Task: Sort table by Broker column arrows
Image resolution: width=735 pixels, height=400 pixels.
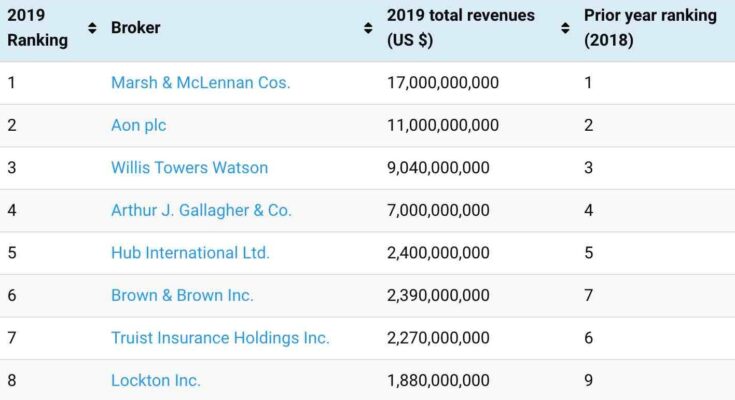Action: click(368, 28)
